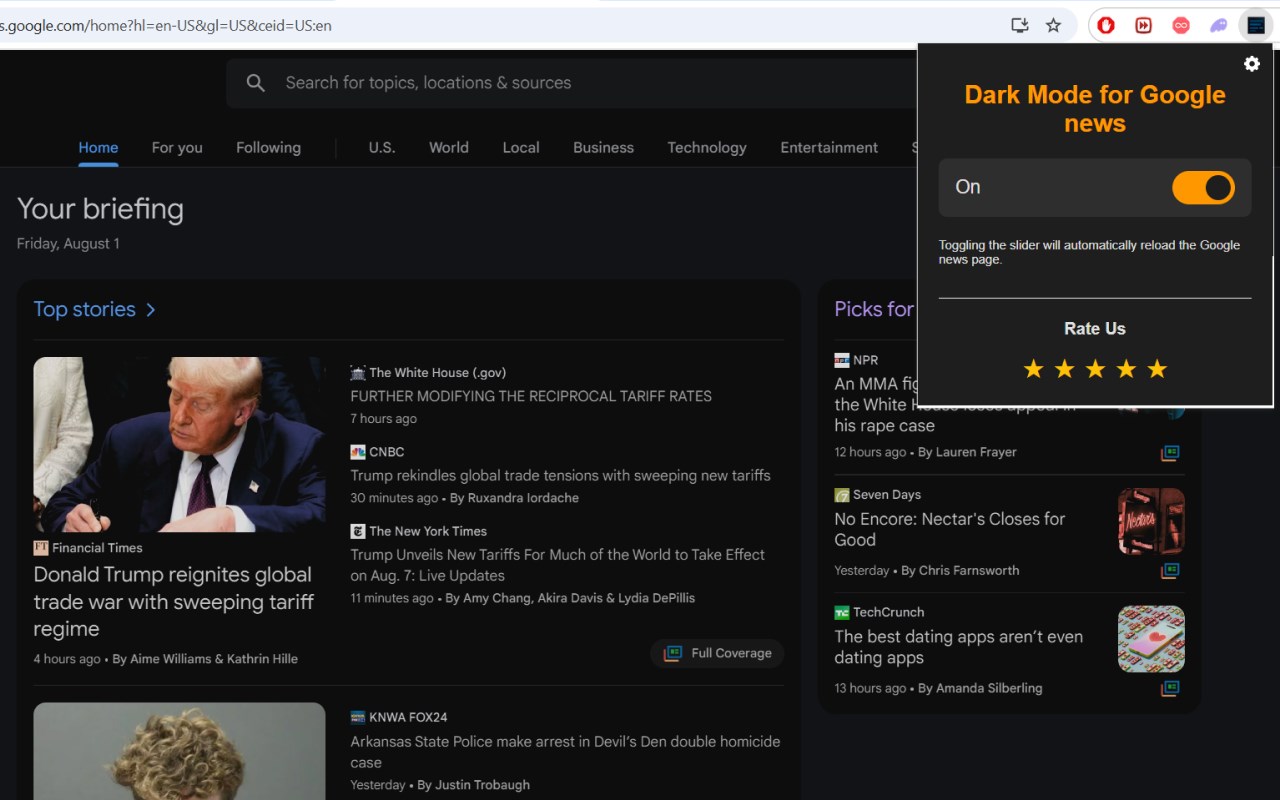
Task: Switch to the Home tab
Action: (x=98, y=148)
